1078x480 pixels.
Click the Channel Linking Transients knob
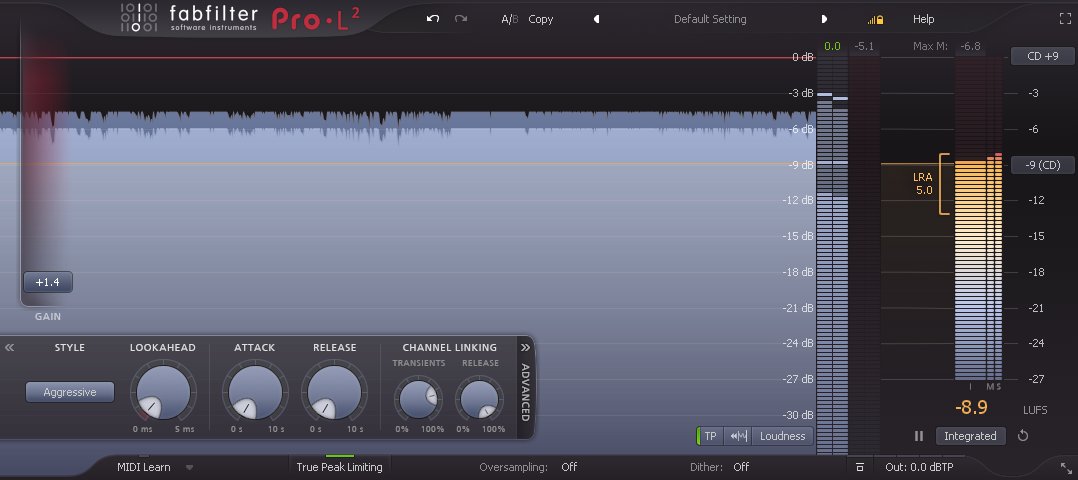(419, 400)
